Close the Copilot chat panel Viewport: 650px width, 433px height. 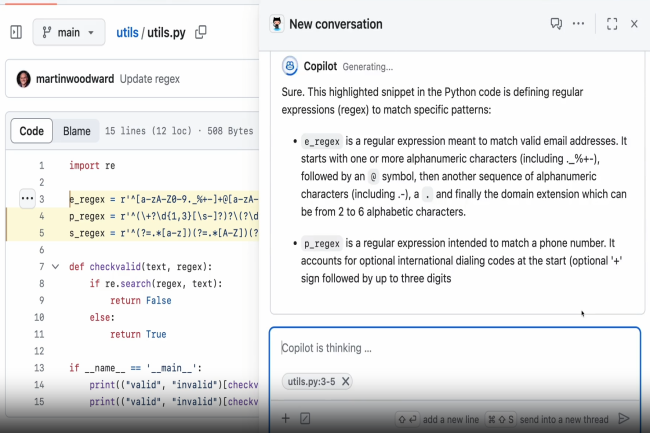click(634, 23)
